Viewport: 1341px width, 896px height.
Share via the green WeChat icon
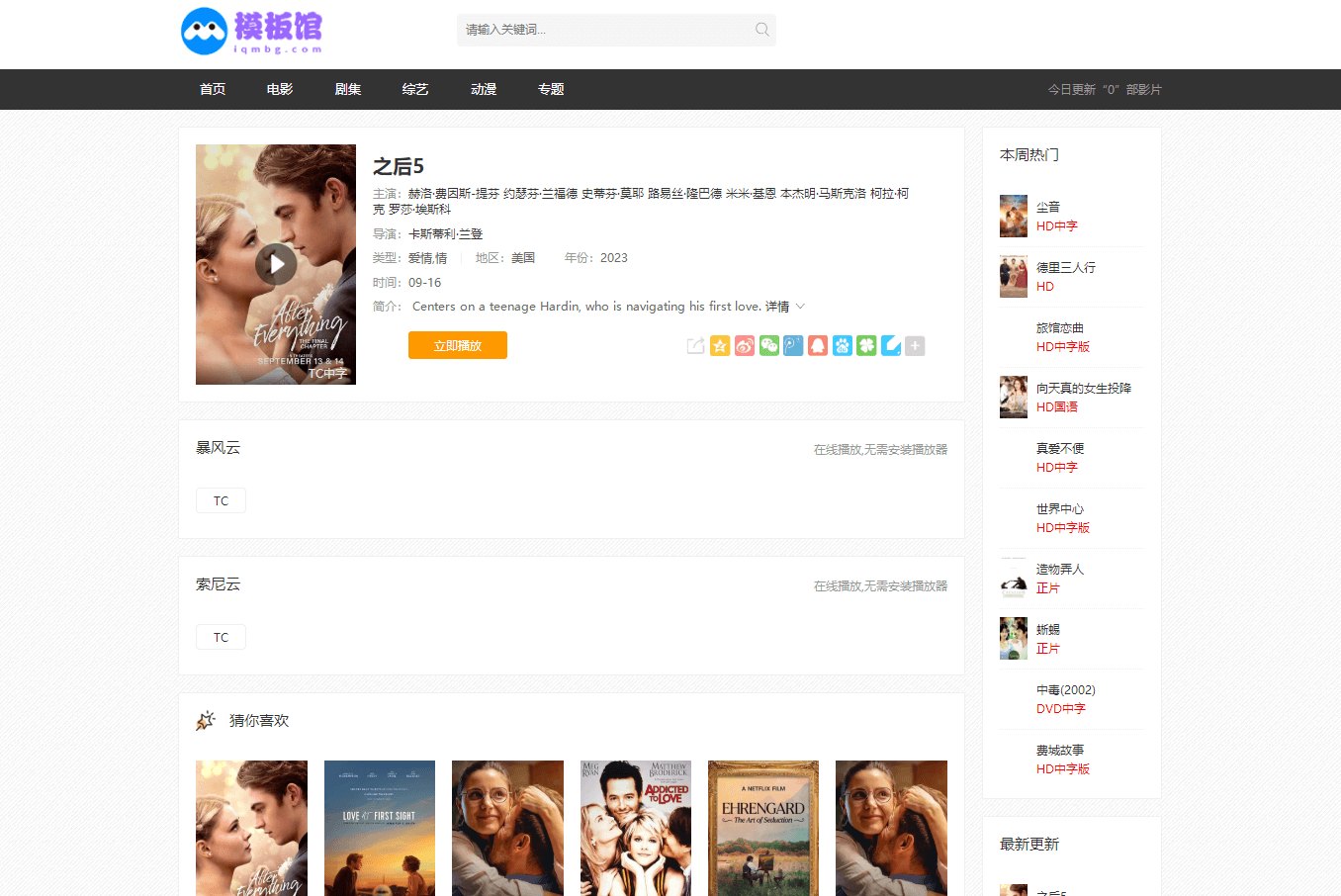point(768,345)
